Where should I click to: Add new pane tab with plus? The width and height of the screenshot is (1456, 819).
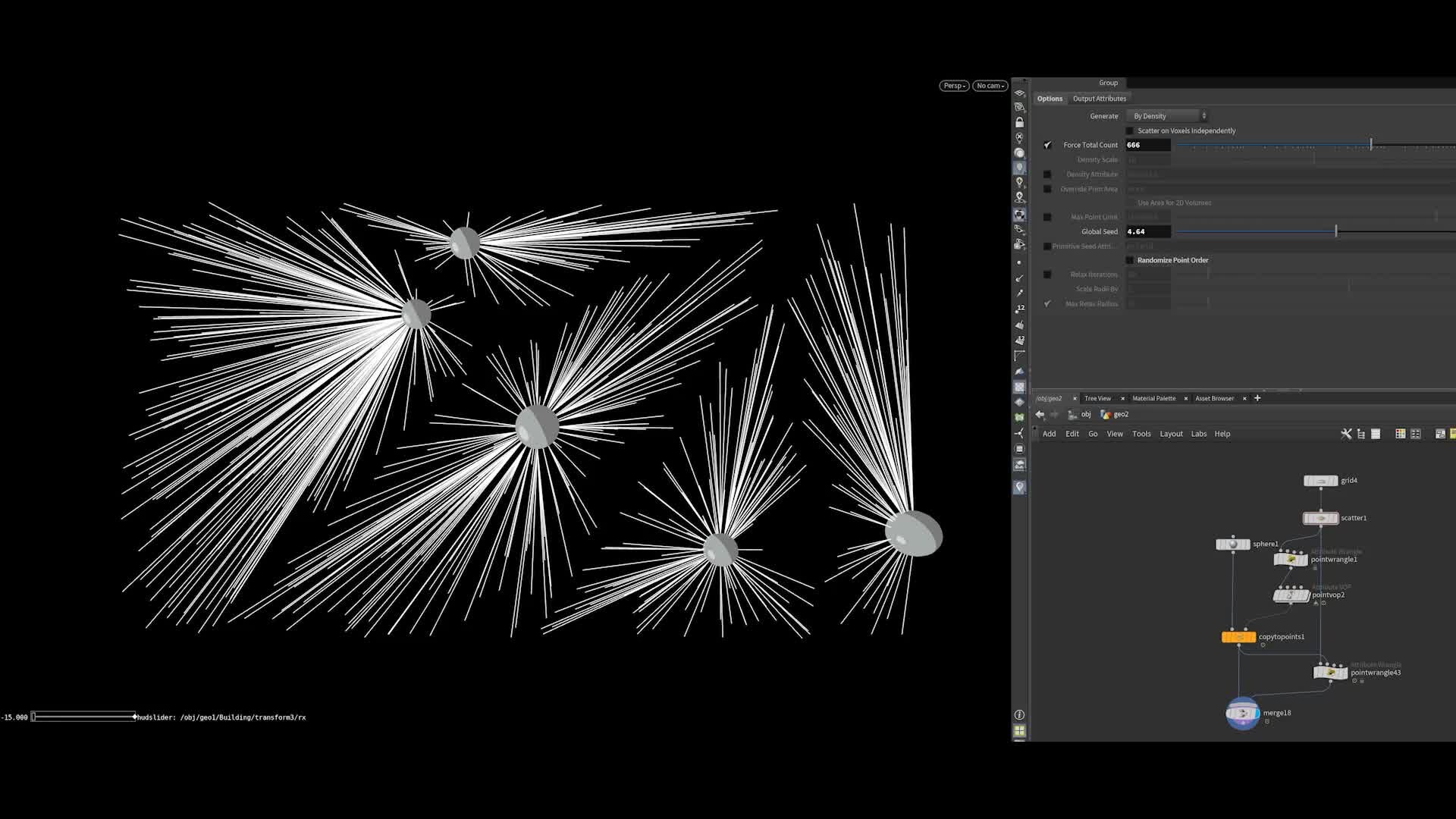click(1257, 398)
